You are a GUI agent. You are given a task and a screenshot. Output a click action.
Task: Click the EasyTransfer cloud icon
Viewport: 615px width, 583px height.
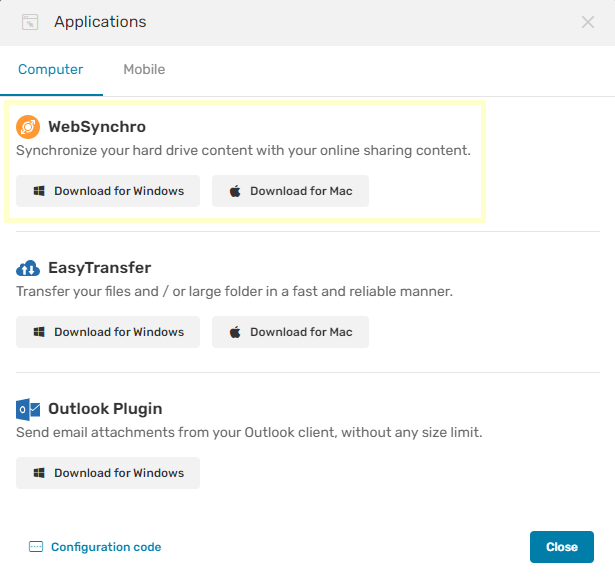tap(28, 268)
